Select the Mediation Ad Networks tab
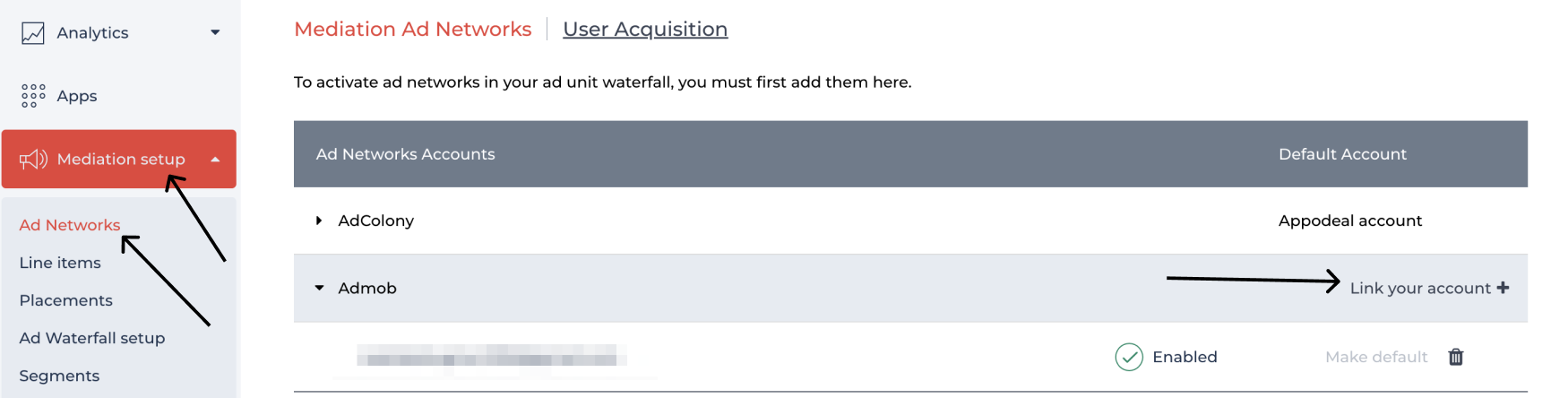1568x398 pixels. pyautogui.click(x=413, y=30)
